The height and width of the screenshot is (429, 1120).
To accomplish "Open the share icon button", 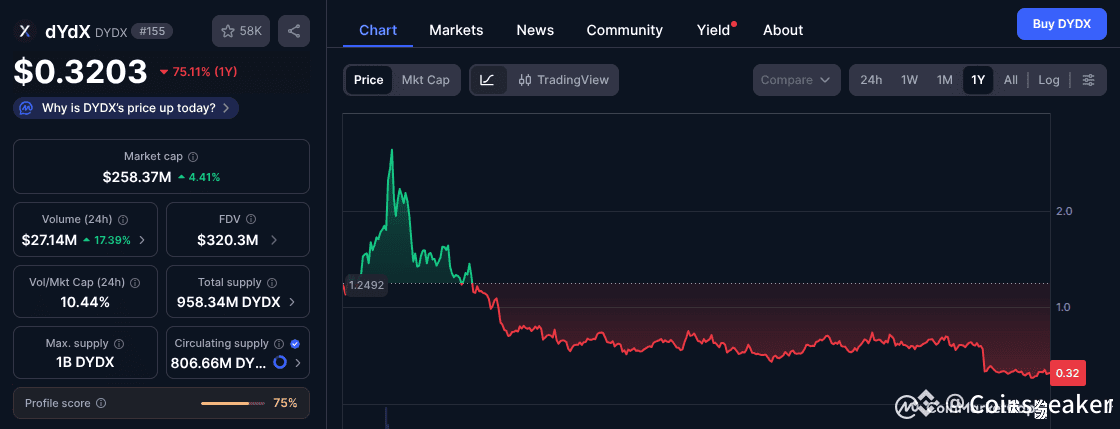I will click(x=294, y=31).
